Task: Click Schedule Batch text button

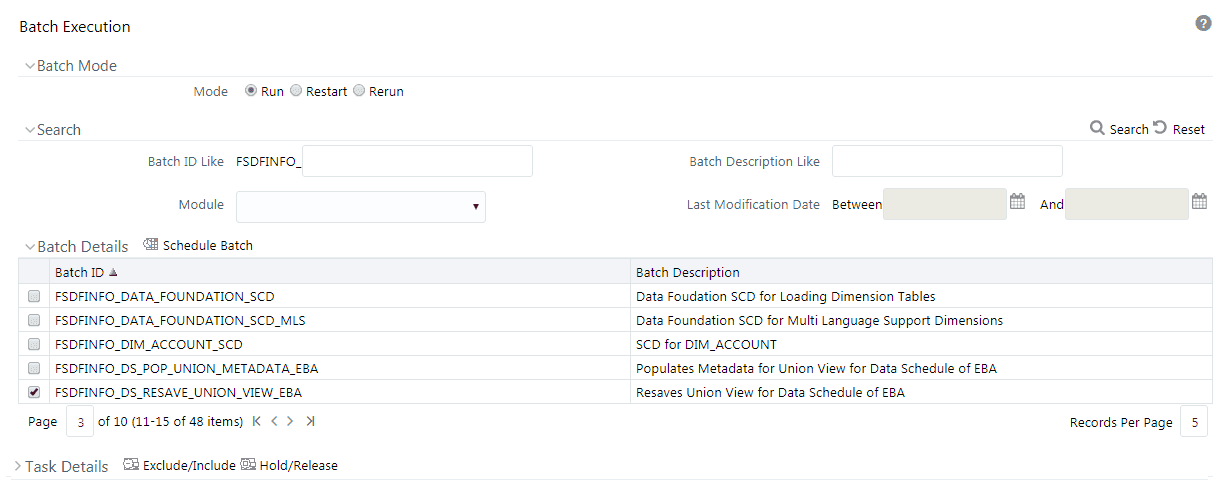Action: click(x=208, y=245)
